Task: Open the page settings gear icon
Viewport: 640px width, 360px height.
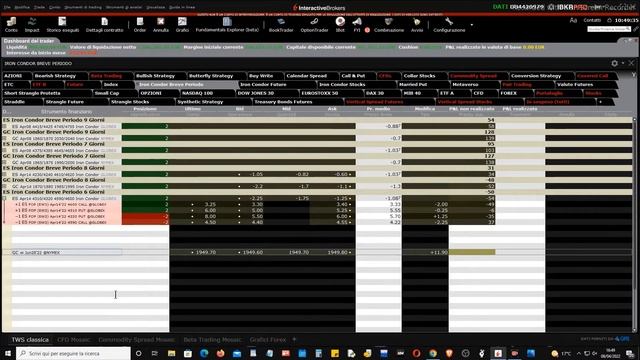Action: (x=615, y=63)
